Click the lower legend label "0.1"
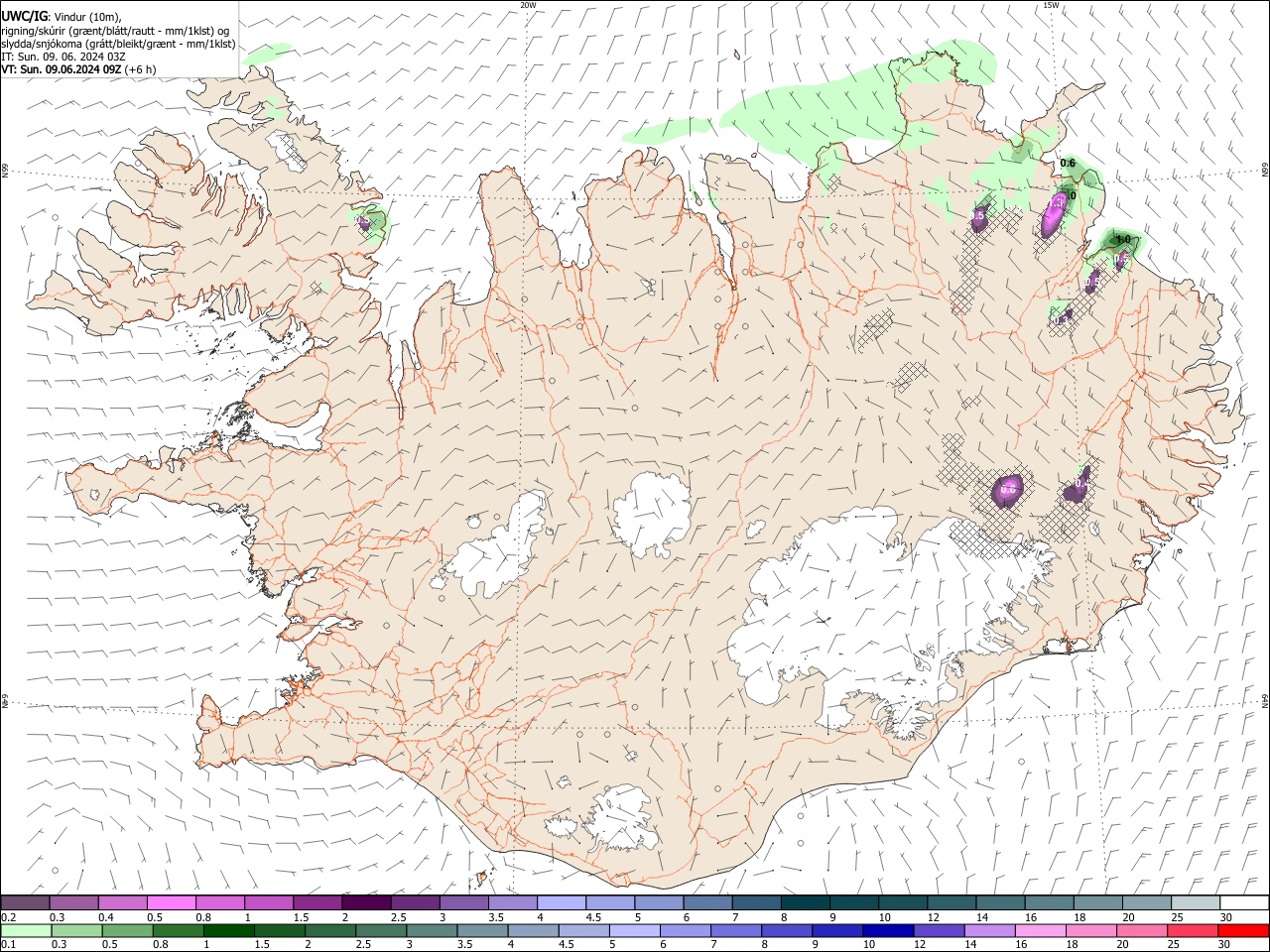The width and height of the screenshot is (1270, 952). pyautogui.click(x=7, y=945)
